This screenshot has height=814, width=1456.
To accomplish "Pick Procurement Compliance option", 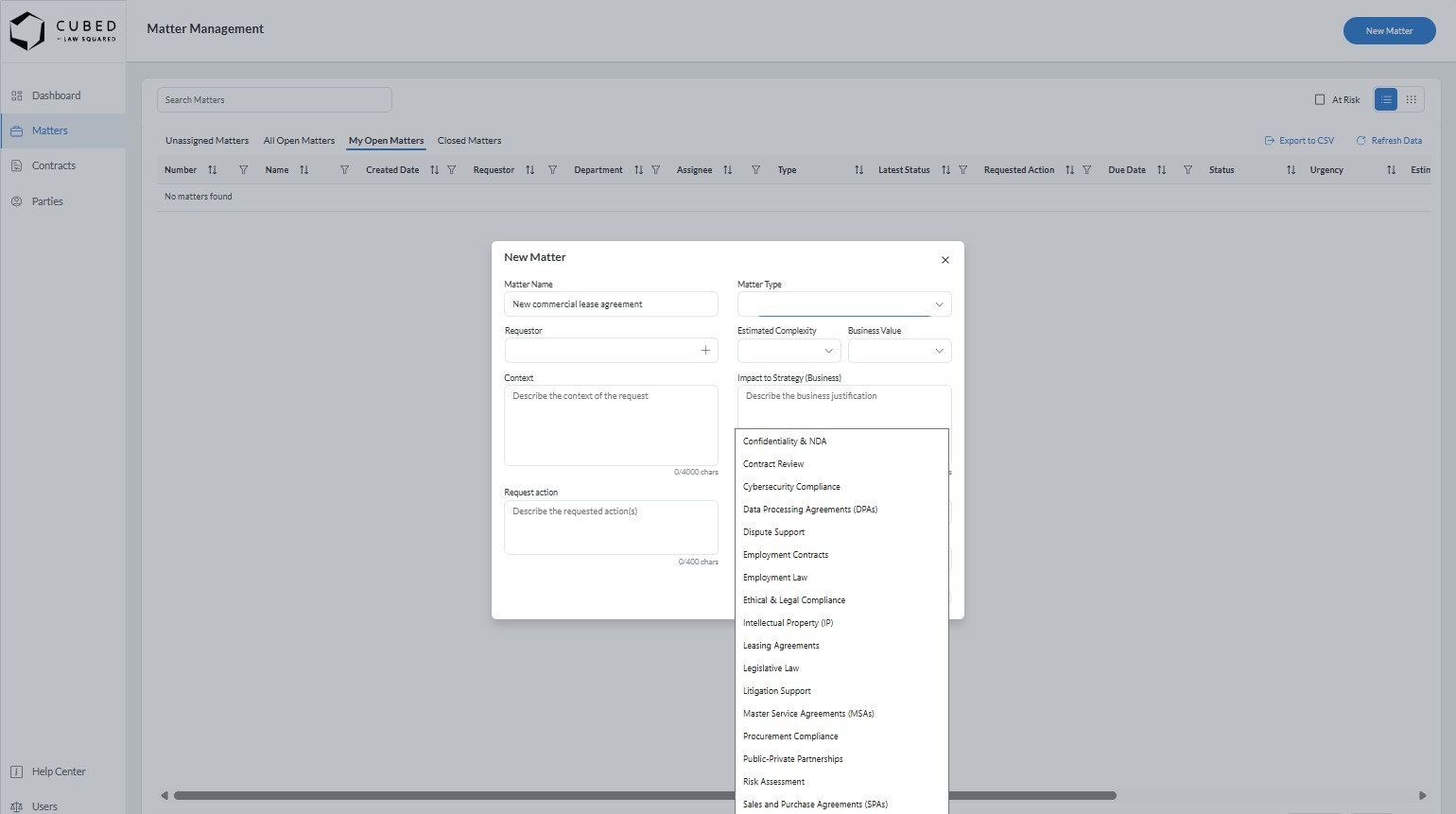I will pos(841,736).
